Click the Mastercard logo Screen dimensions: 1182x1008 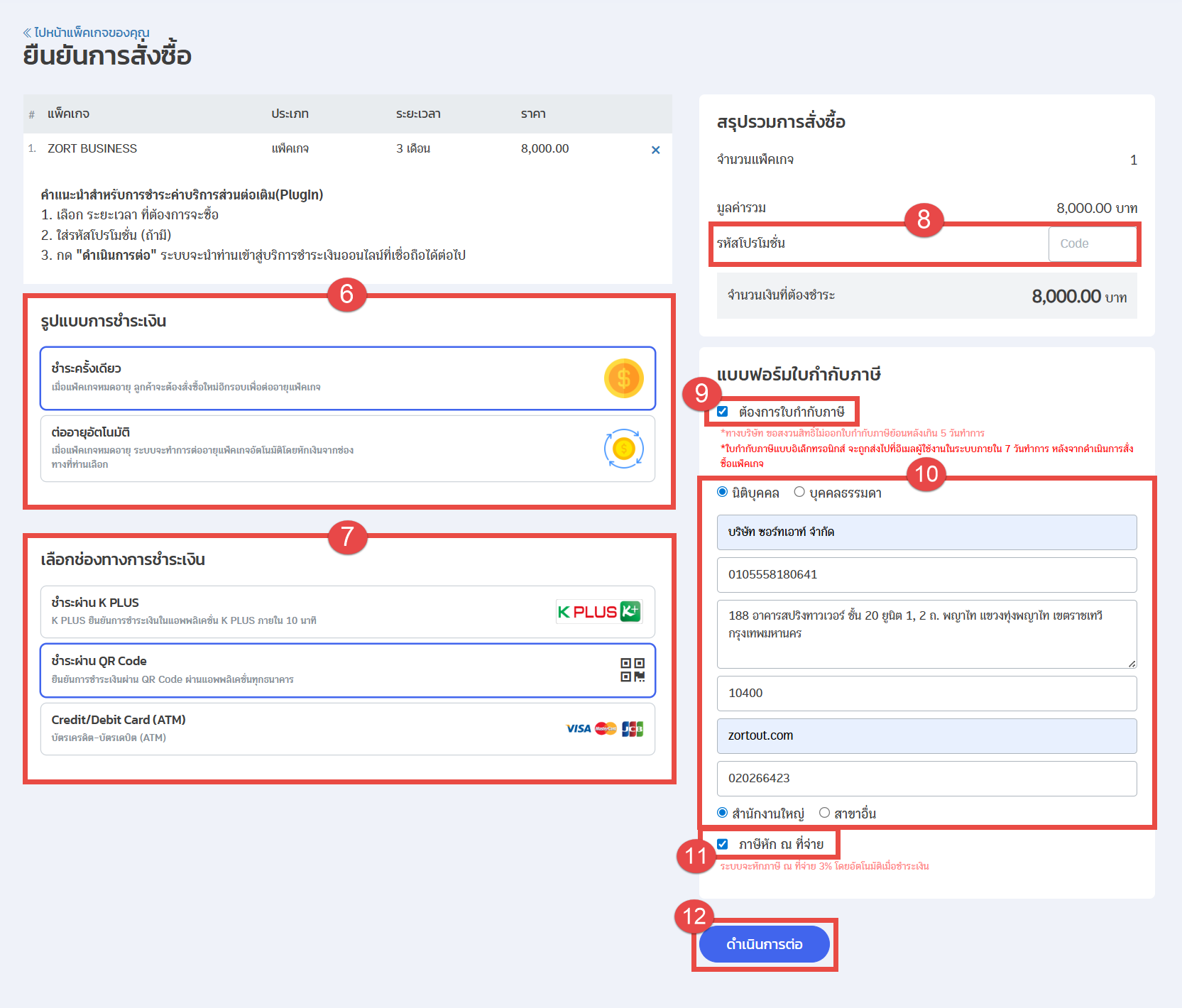pos(606,728)
